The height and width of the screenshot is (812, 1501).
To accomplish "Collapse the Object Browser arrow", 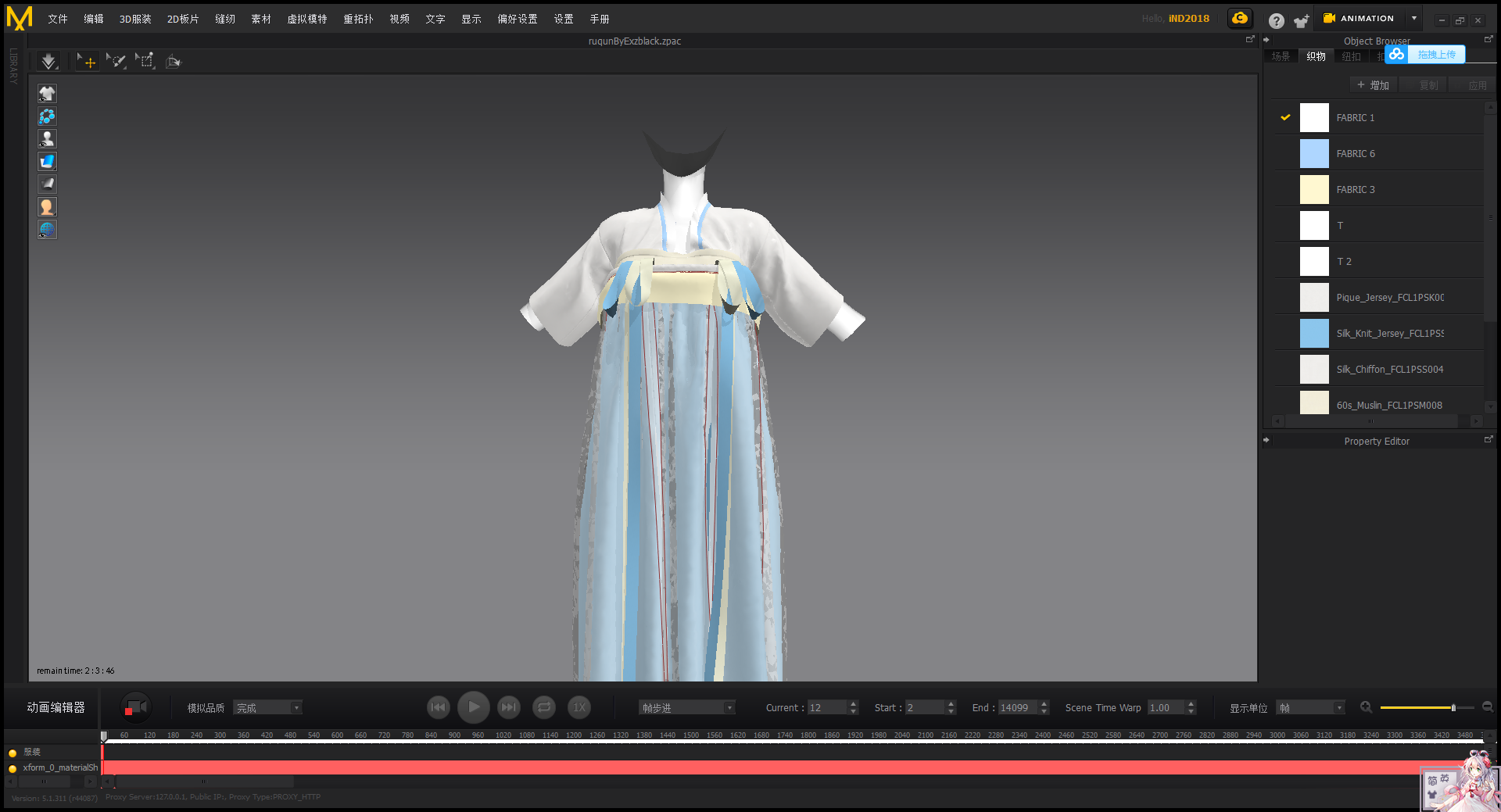I will (x=1266, y=40).
